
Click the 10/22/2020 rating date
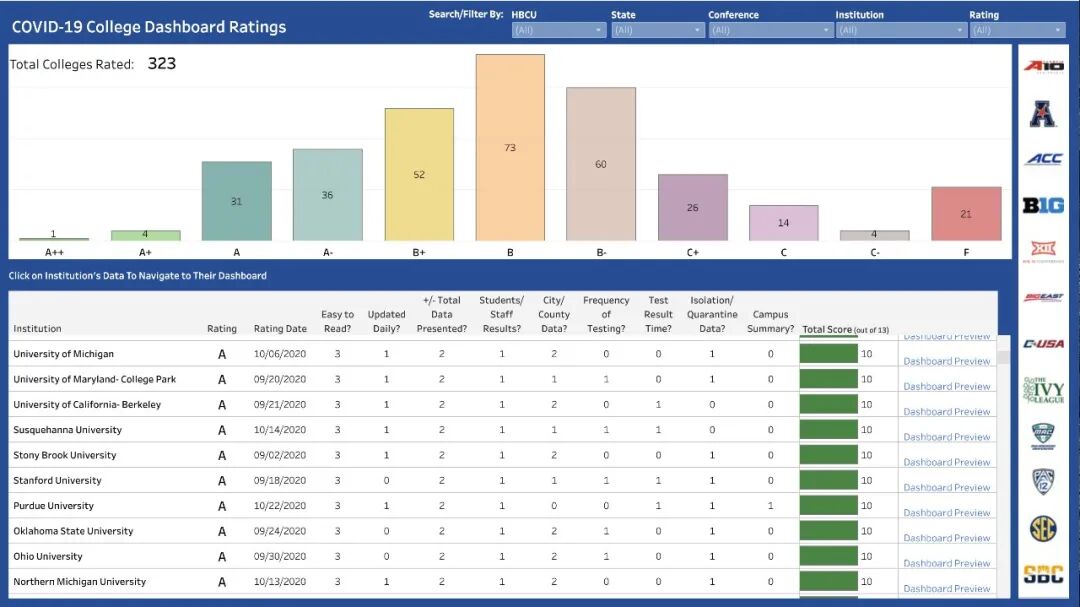pyautogui.click(x=280, y=506)
